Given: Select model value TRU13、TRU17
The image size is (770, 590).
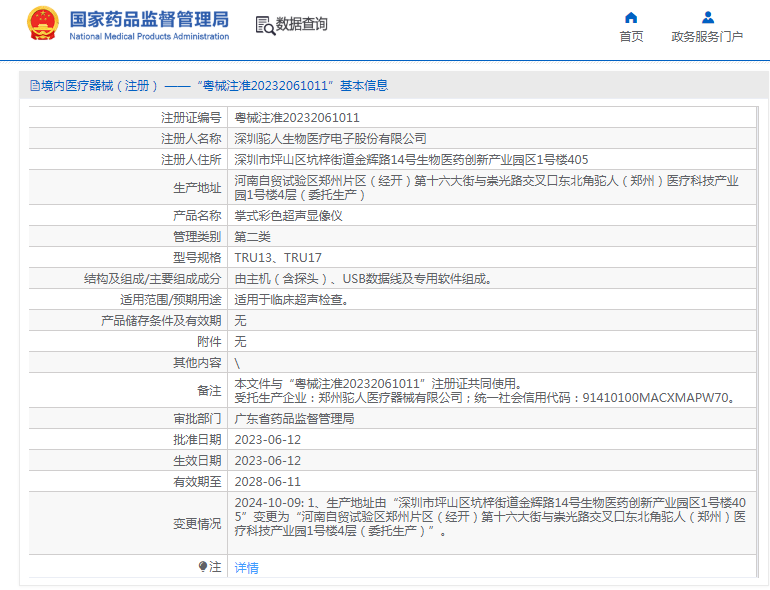Looking at the screenshot, I should 278,257.
